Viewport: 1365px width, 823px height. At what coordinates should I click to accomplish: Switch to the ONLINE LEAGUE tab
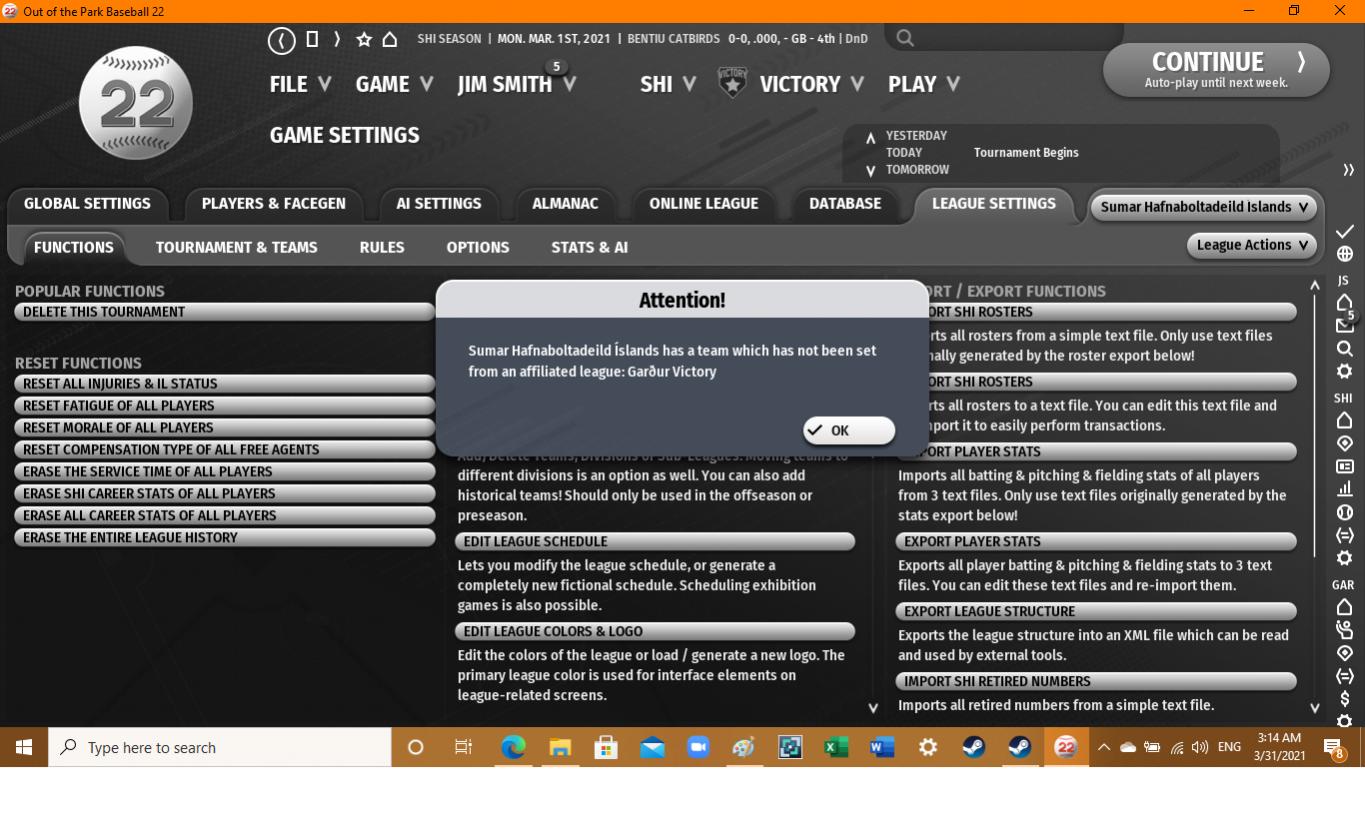(x=704, y=204)
